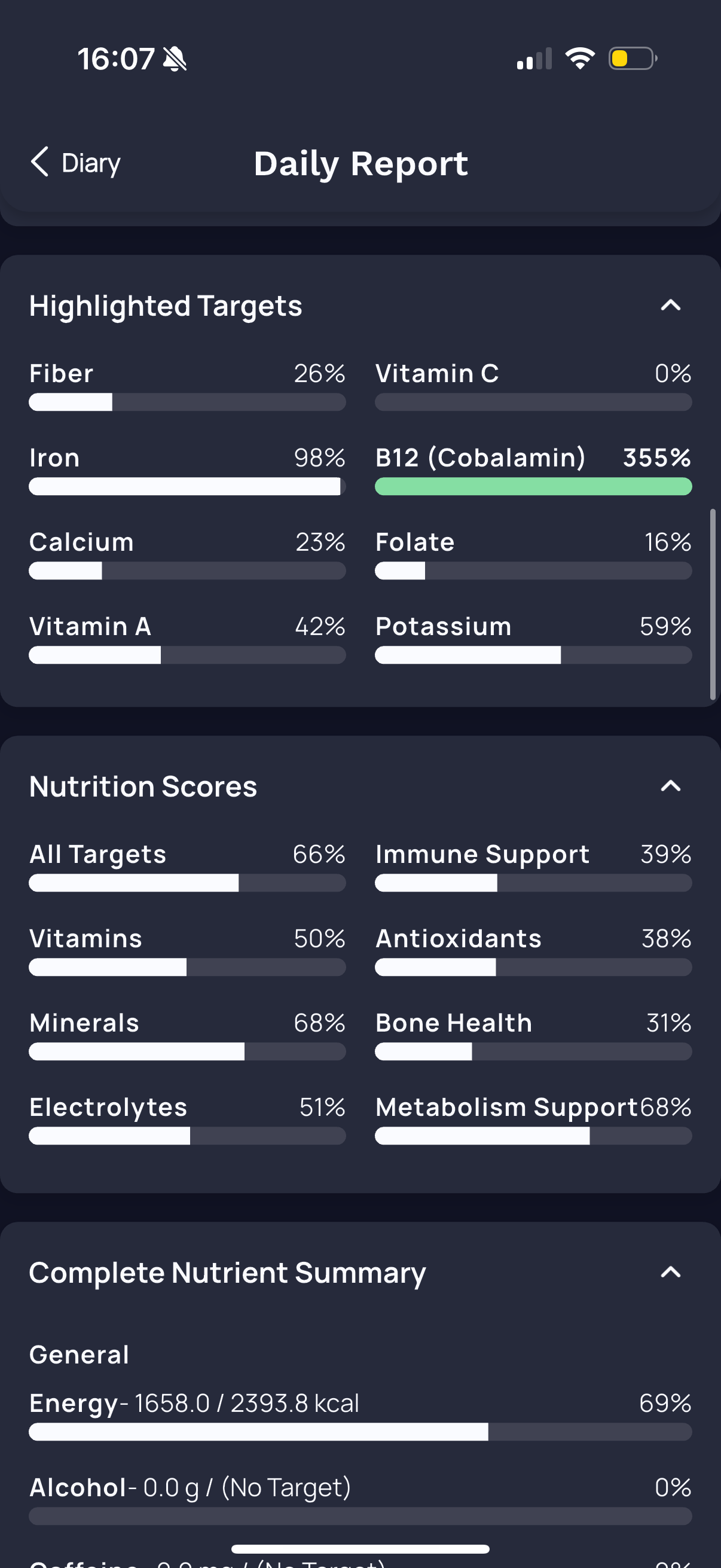Screen dimensions: 721x1568
Task: Tap the muted bell icon in status bar
Action: [x=175, y=59]
